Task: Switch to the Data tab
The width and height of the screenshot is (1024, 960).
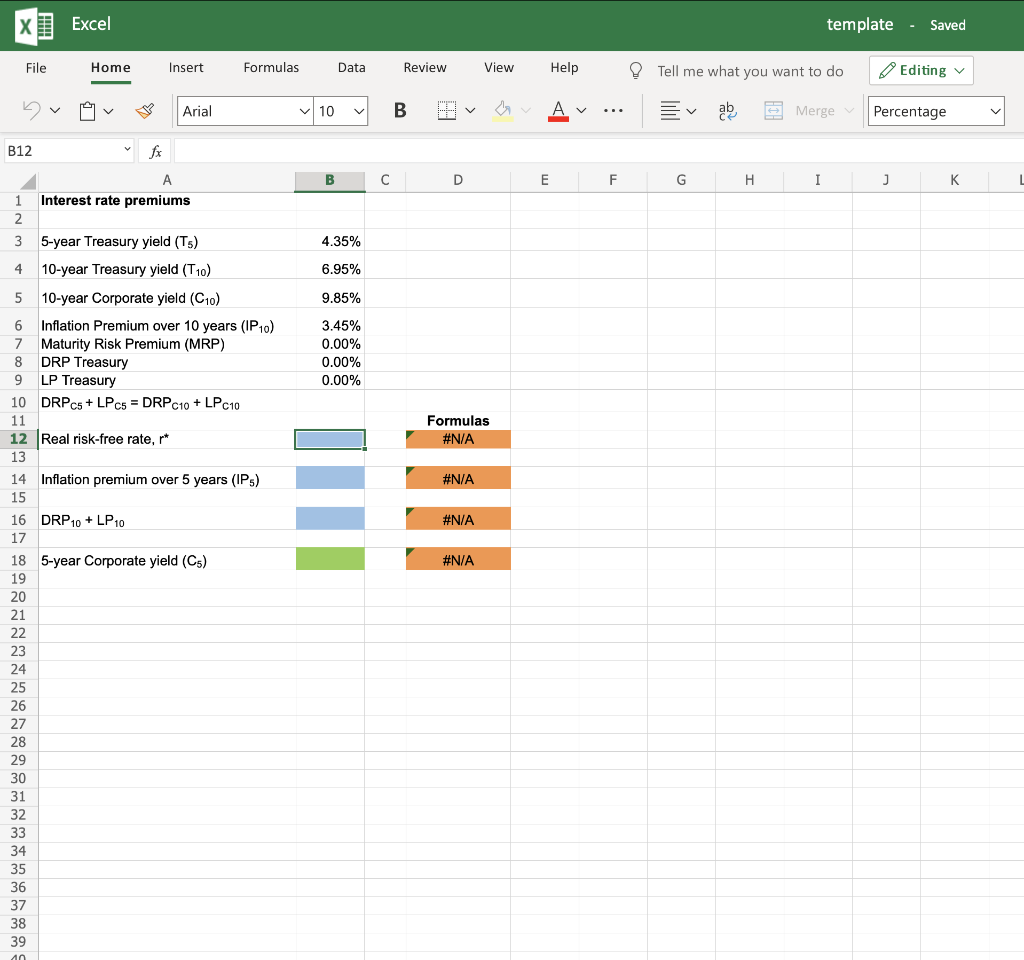Action: tap(351, 68)
